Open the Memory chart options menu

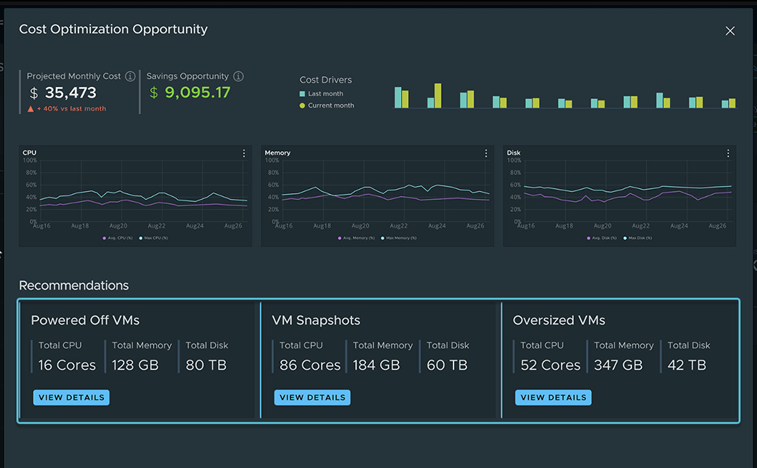coord(486,153)
